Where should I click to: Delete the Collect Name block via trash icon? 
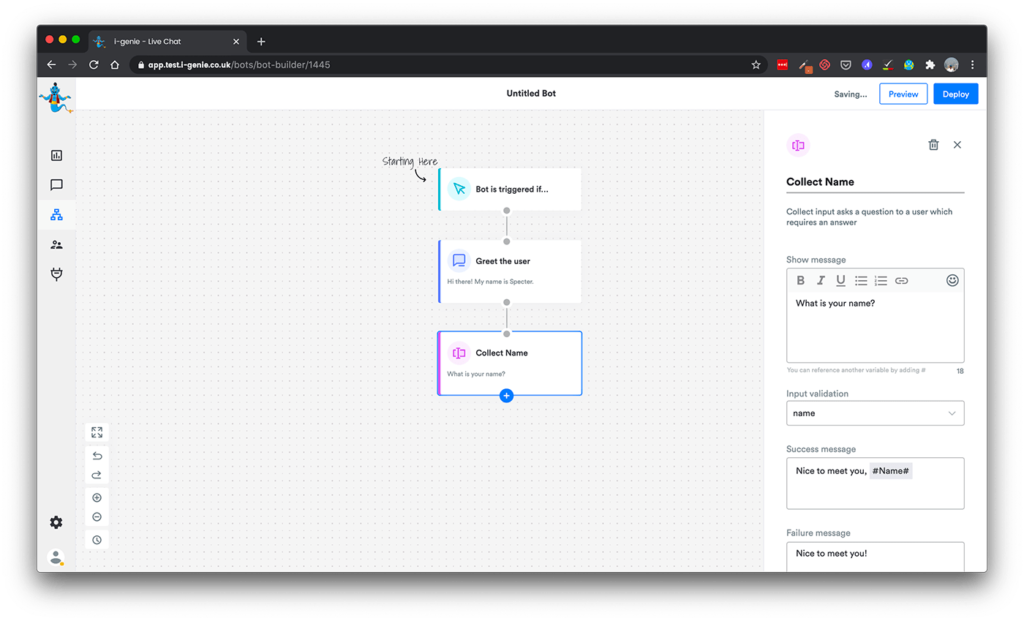click(x=933, y=145)
